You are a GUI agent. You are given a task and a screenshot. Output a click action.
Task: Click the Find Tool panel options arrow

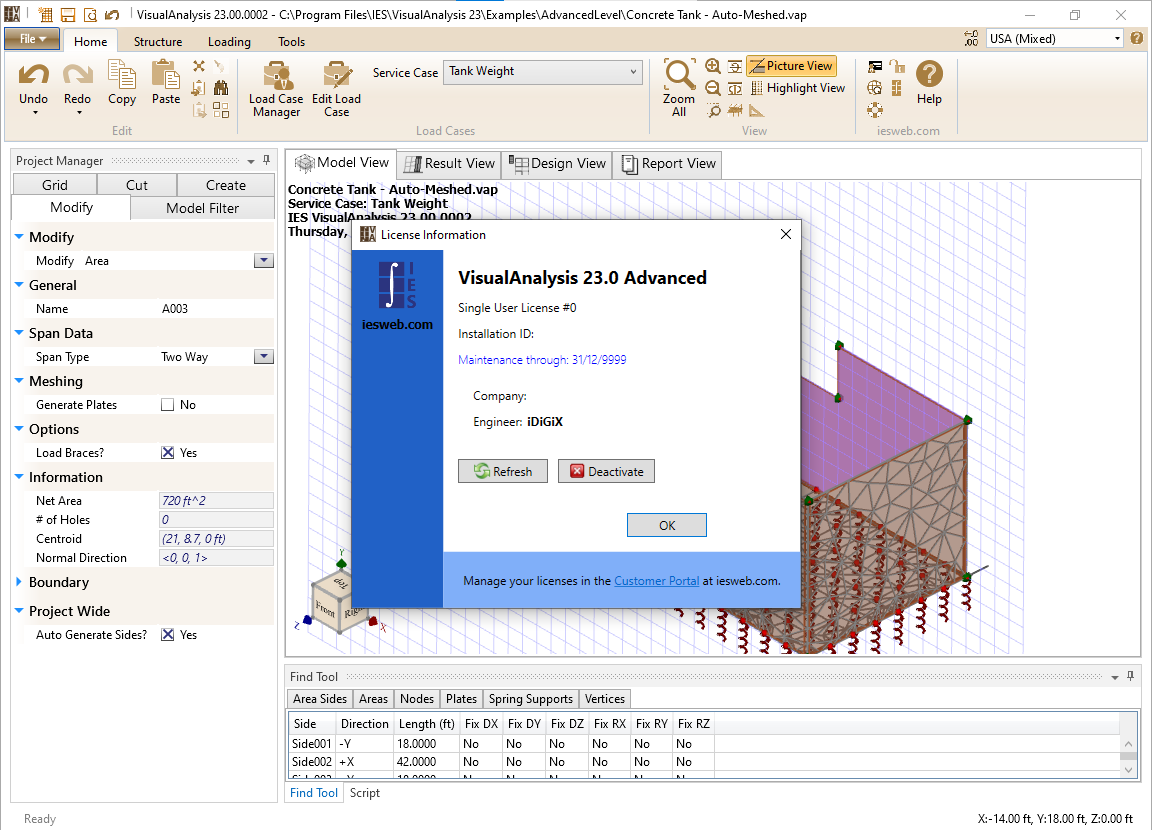point(1115,676)
